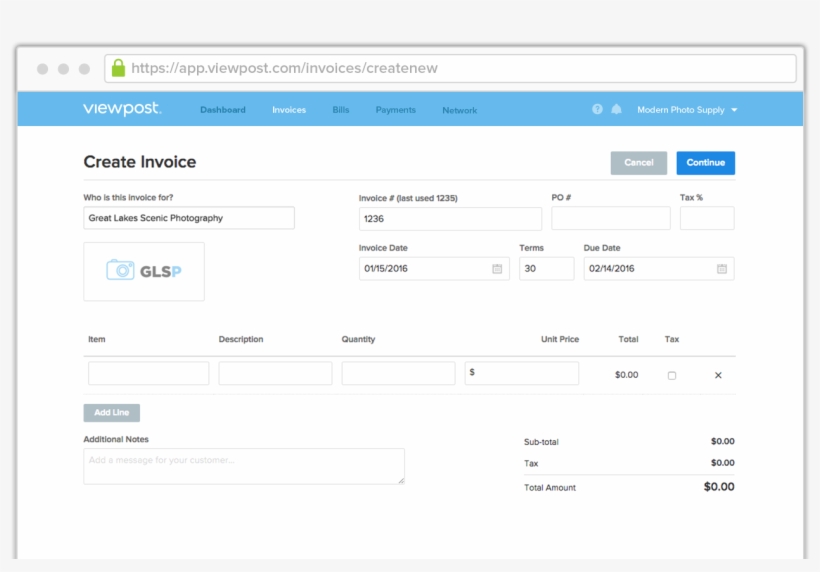The height and width of the screenshot is (572, 820).
Task: Click the help question mark icon
Action: 597,109
